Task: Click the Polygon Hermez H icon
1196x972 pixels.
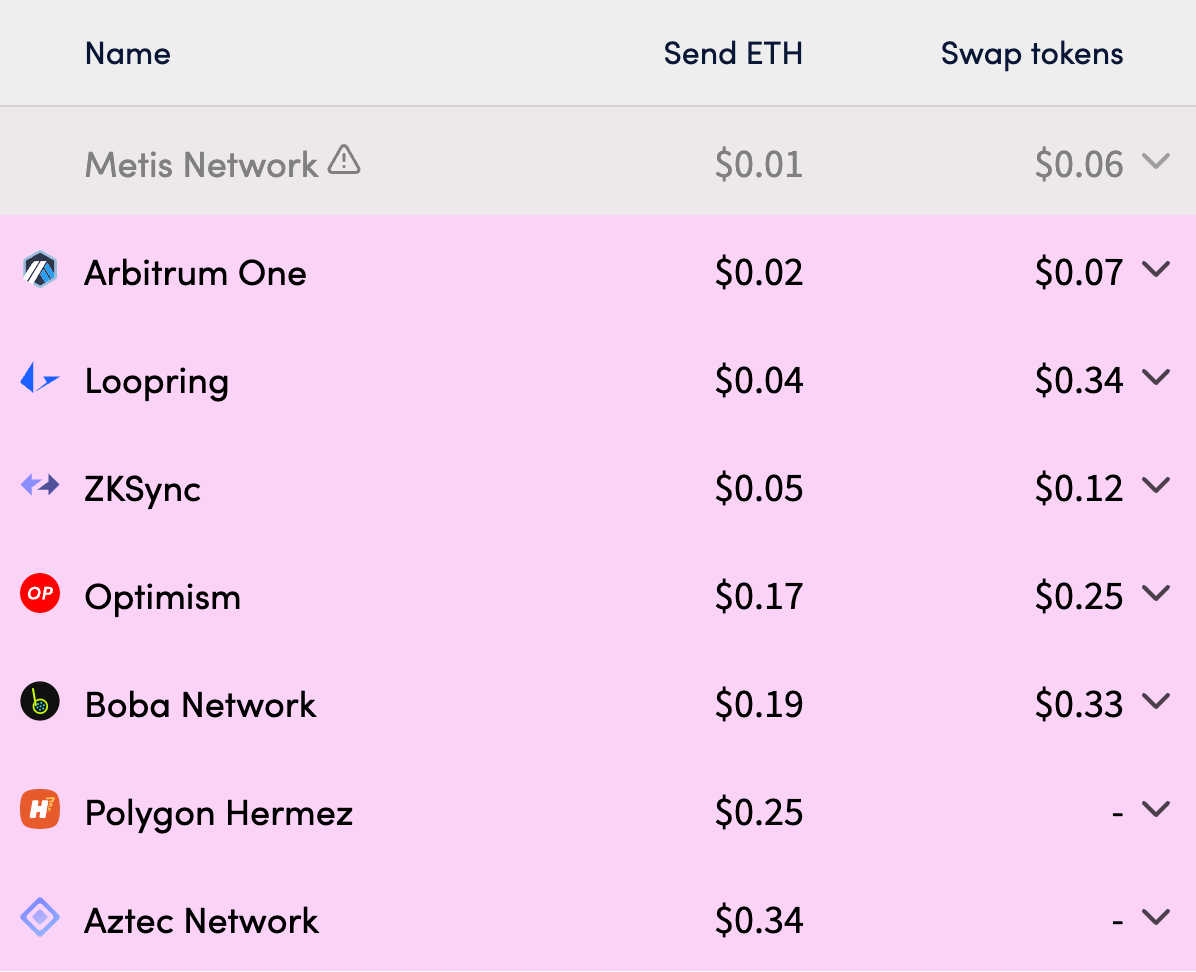Action: pos(38,809)
